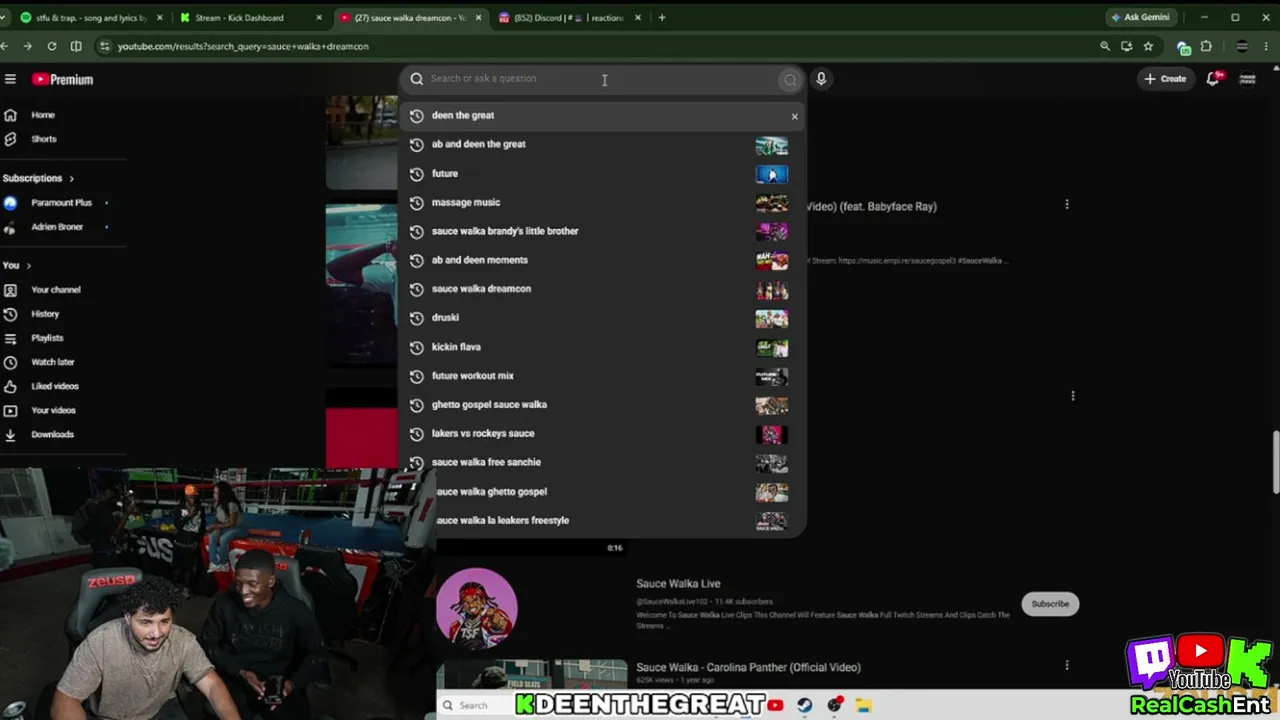This screenshot has width=1280, height=720.
Task: Open the Chrome three-dot menu
Action: (x=1266, y=46)
